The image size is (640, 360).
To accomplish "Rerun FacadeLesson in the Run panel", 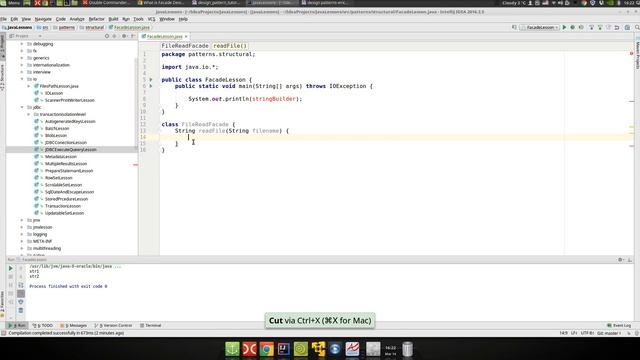I will click(11, 268).
